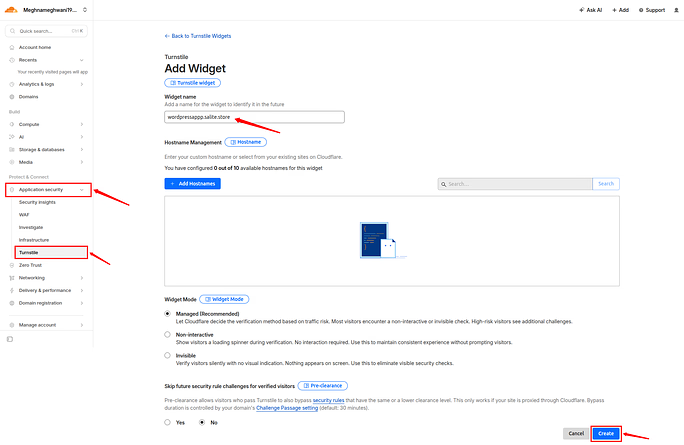Expand the Media section chevron
Screen dimensions: 684x445
[x=82, y=162]
